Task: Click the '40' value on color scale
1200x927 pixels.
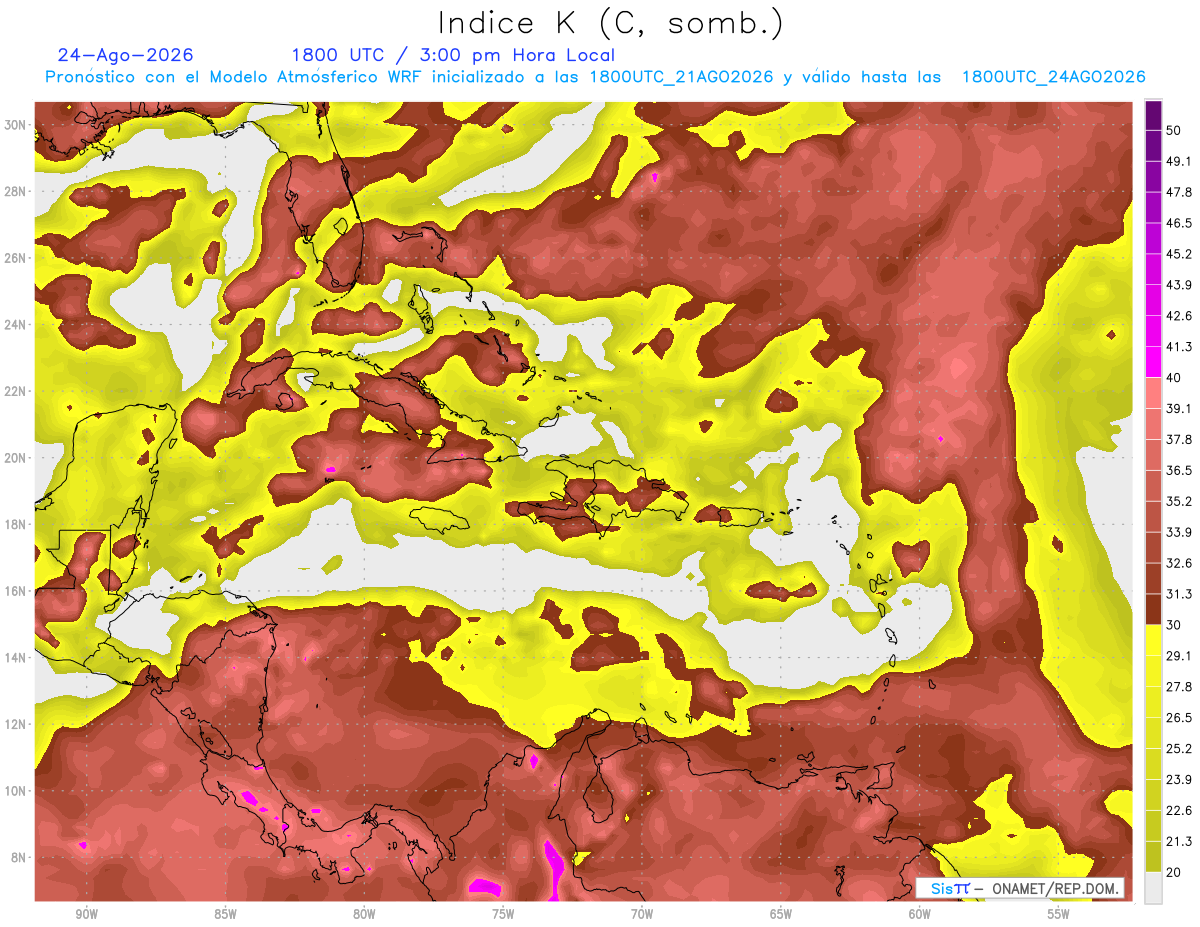Action: click(x=1174, y=378)
